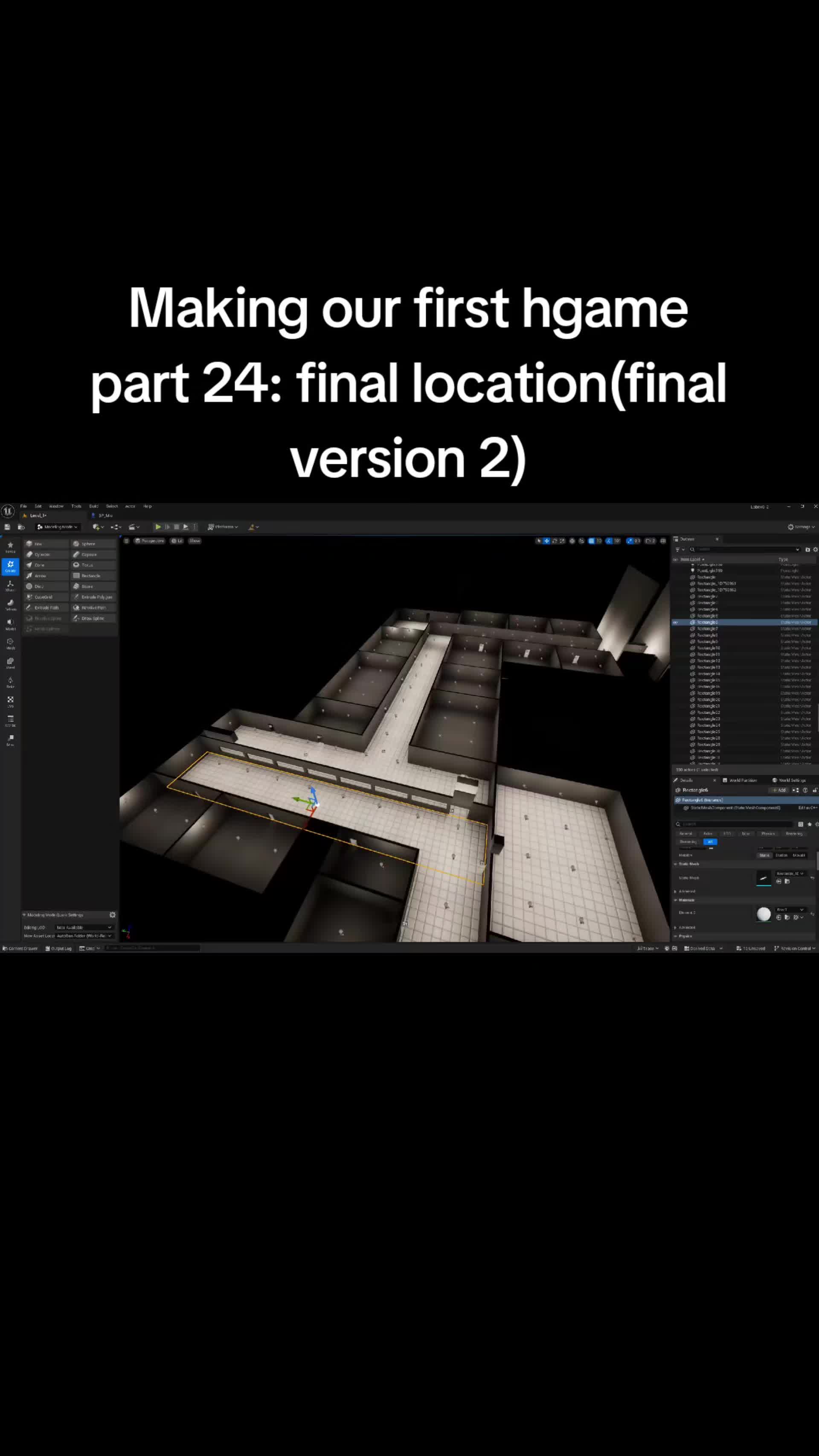Select the Stairs primitive tool
Image resolution: width=819 pixels, height=1456 pixels.
[93, 586]
